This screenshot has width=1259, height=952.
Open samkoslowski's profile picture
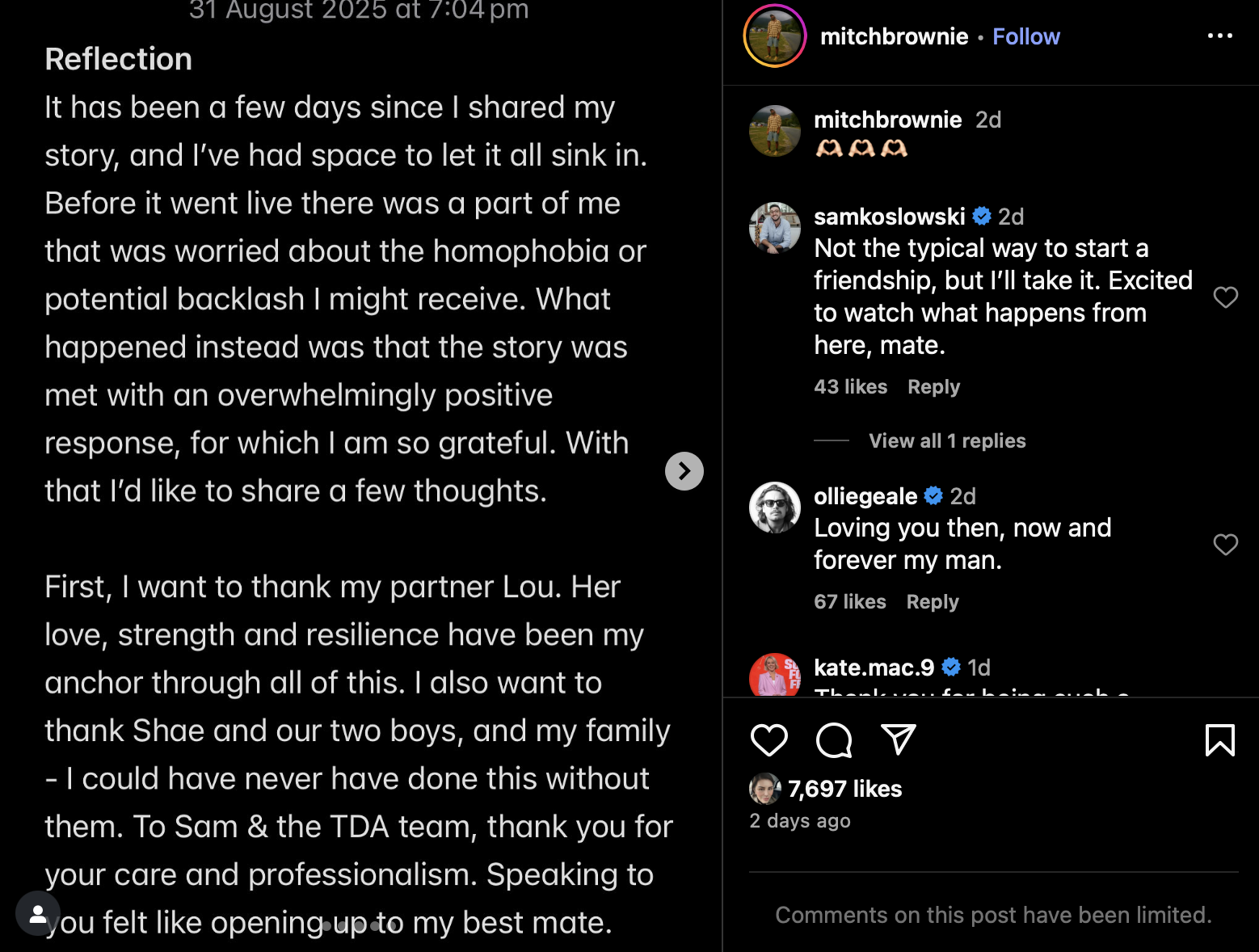(774, 228)
